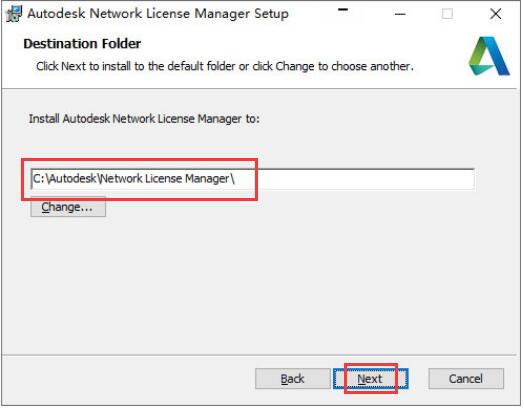Click the installer icon in the title bar

[14, 14]
